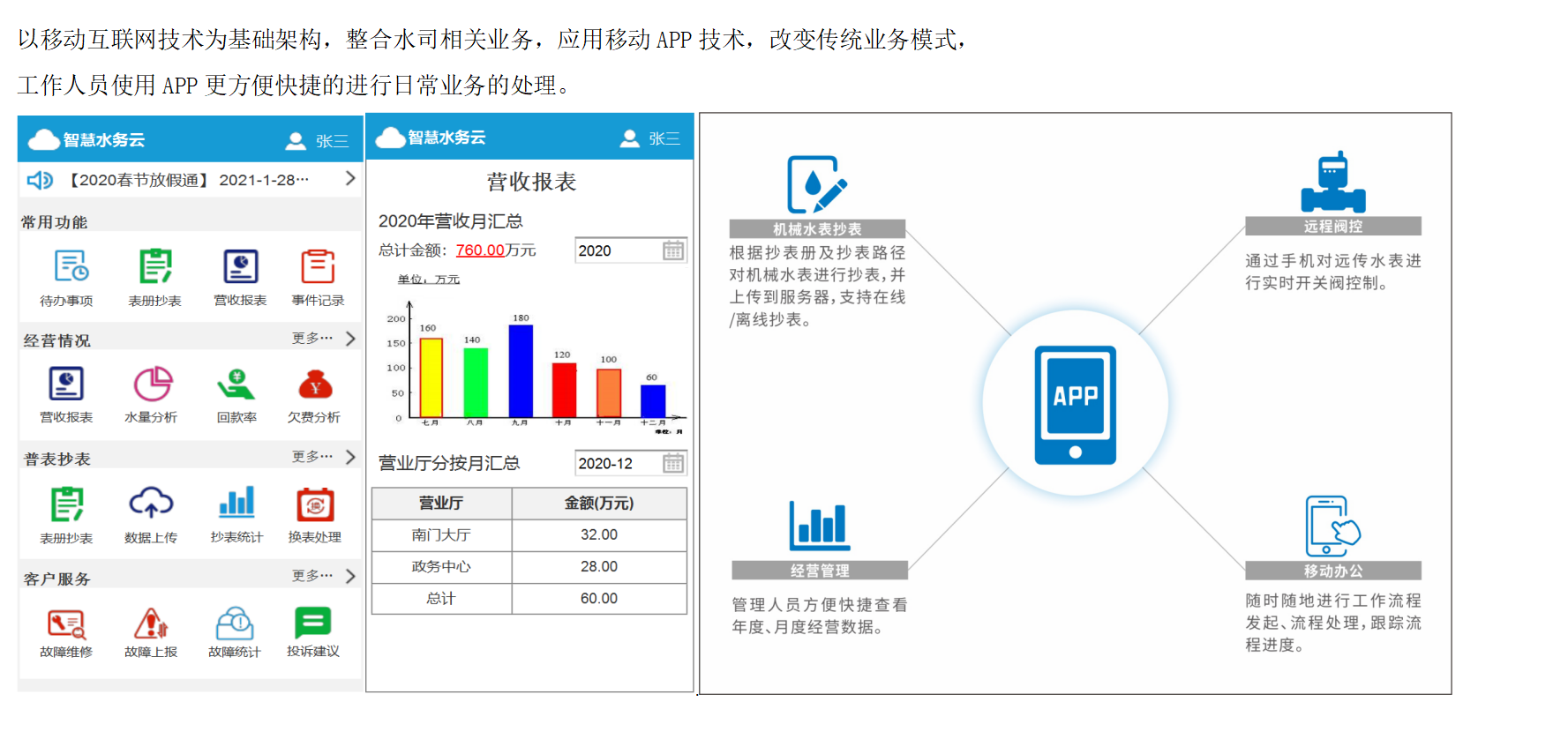1568x754 pixels.
Task: Tap the 事件记录 event log icon
Action: pyautogui.click(x=318, y=267)
